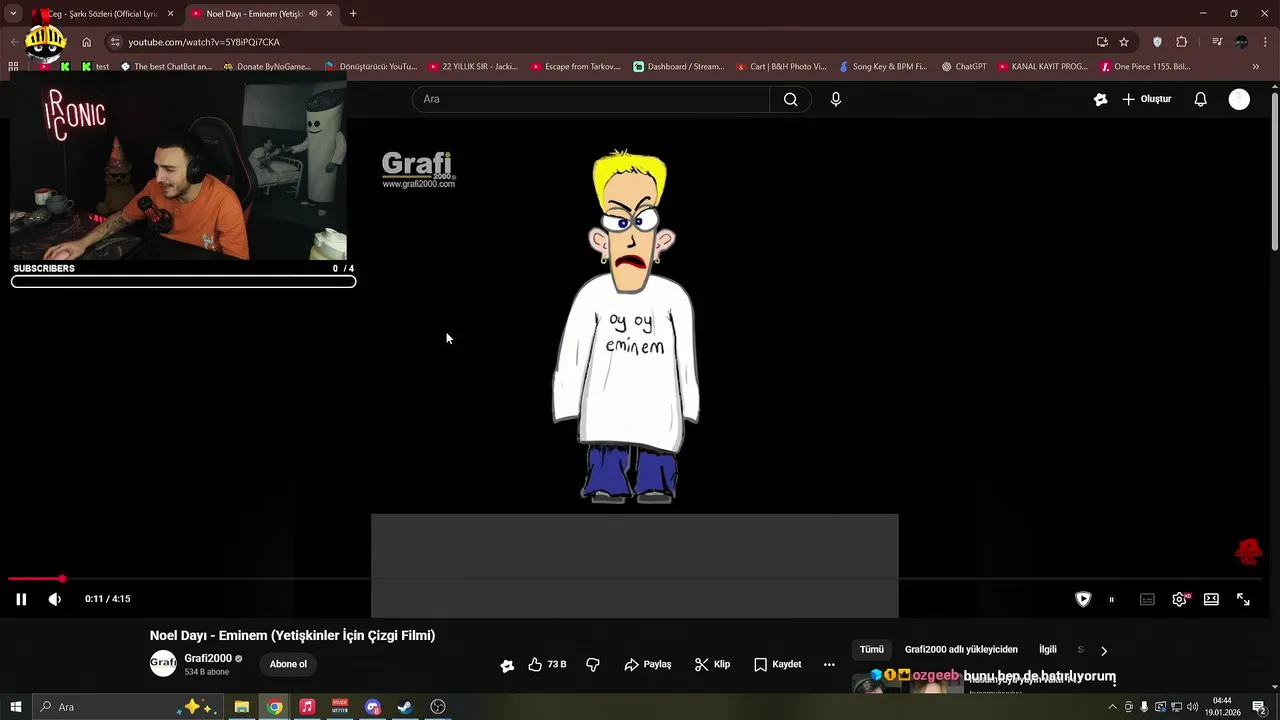
Task: Click the remix icon beside like button
Action: tap(507, 665)
